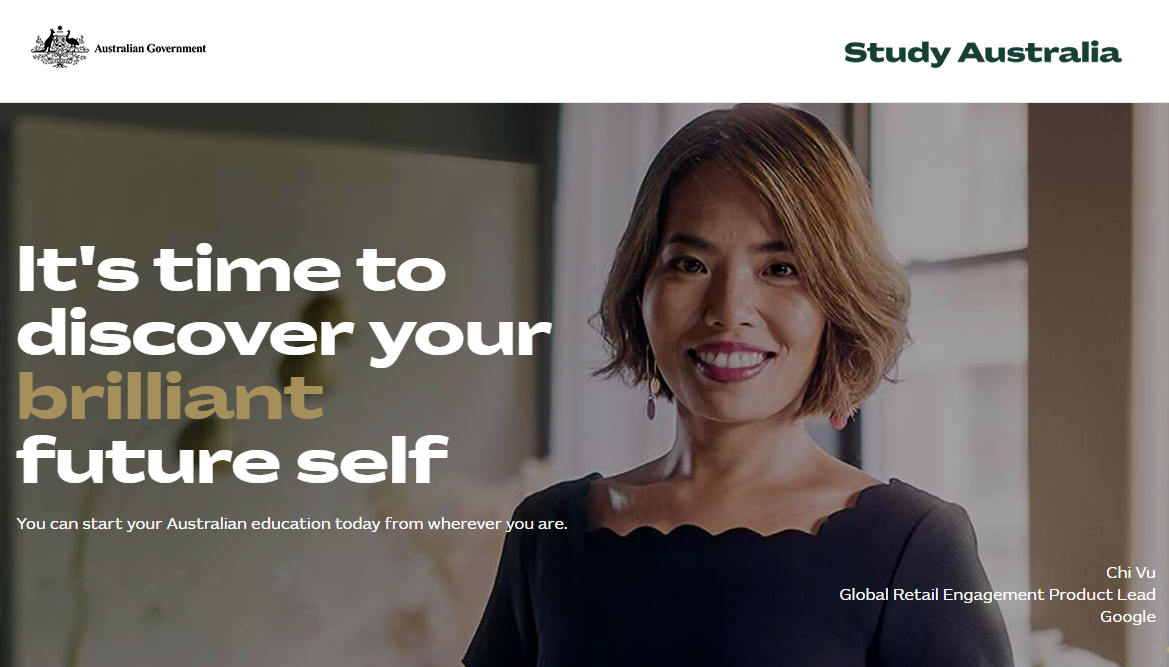Click the subtitle about starting your Australian education
This screenshot has height=667, width=1169.
pyautogui.click(x=292, y=524)
